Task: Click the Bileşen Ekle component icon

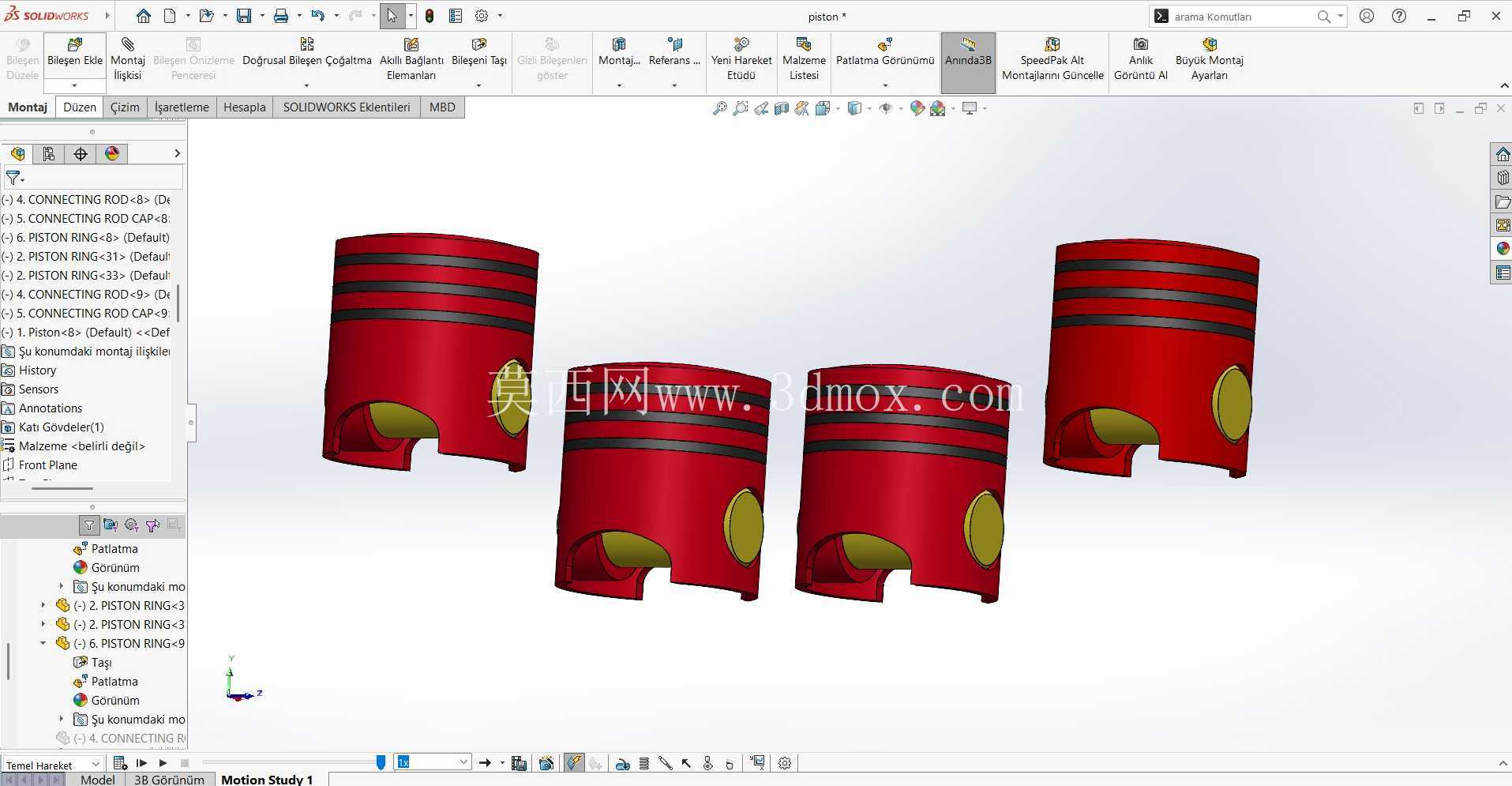Action: (x=75, y=44)
